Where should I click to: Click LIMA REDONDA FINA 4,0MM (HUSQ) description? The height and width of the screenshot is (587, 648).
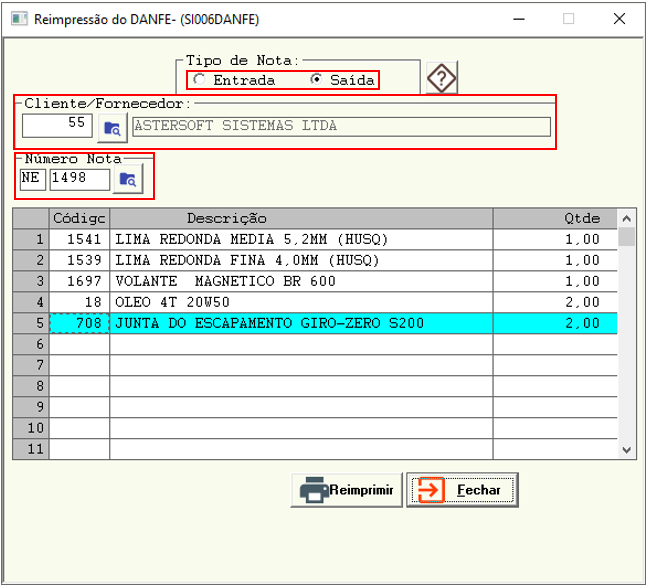point(301,260)
